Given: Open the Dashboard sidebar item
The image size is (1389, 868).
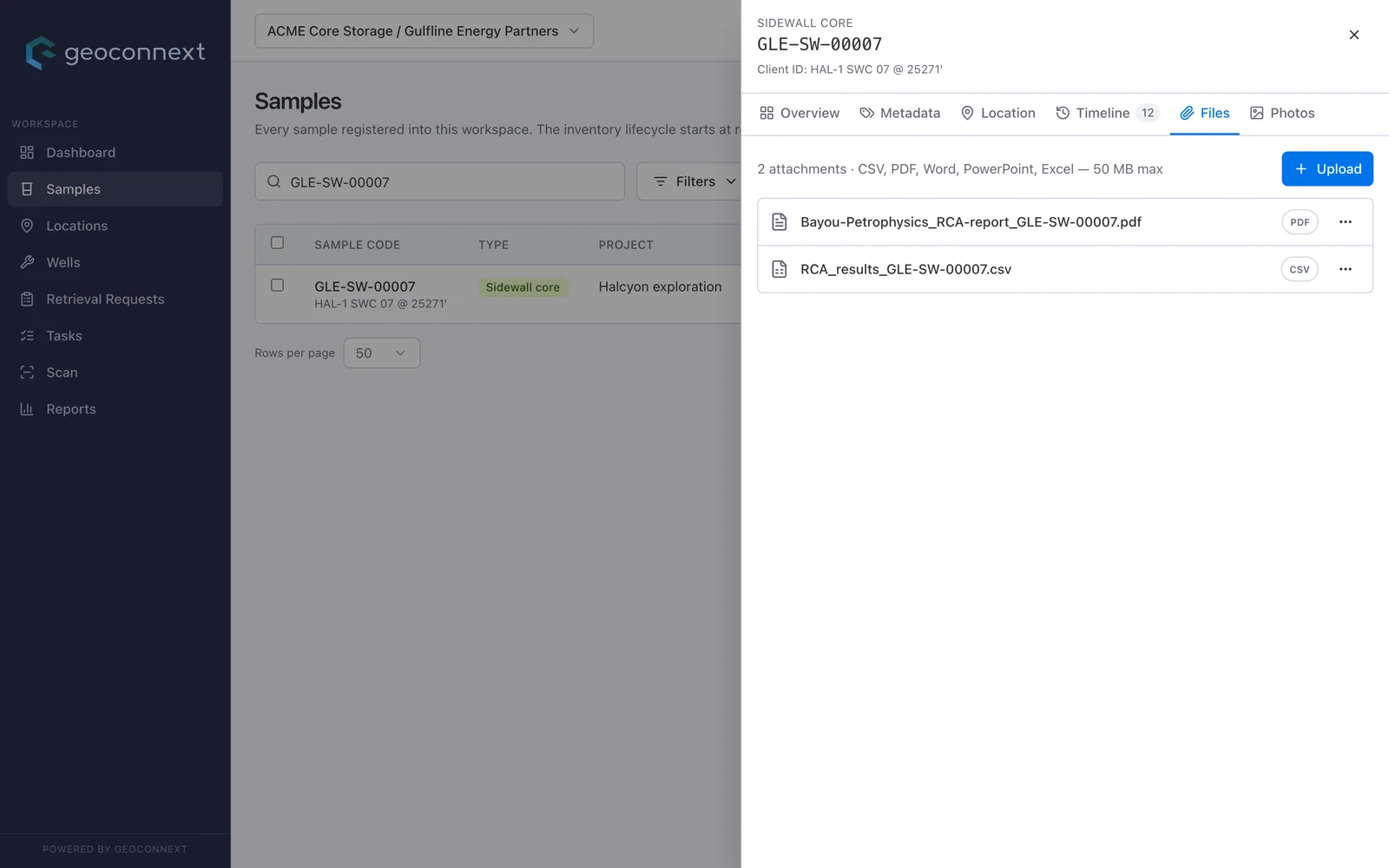Looking at the screenshot, I should pos(115,153).
